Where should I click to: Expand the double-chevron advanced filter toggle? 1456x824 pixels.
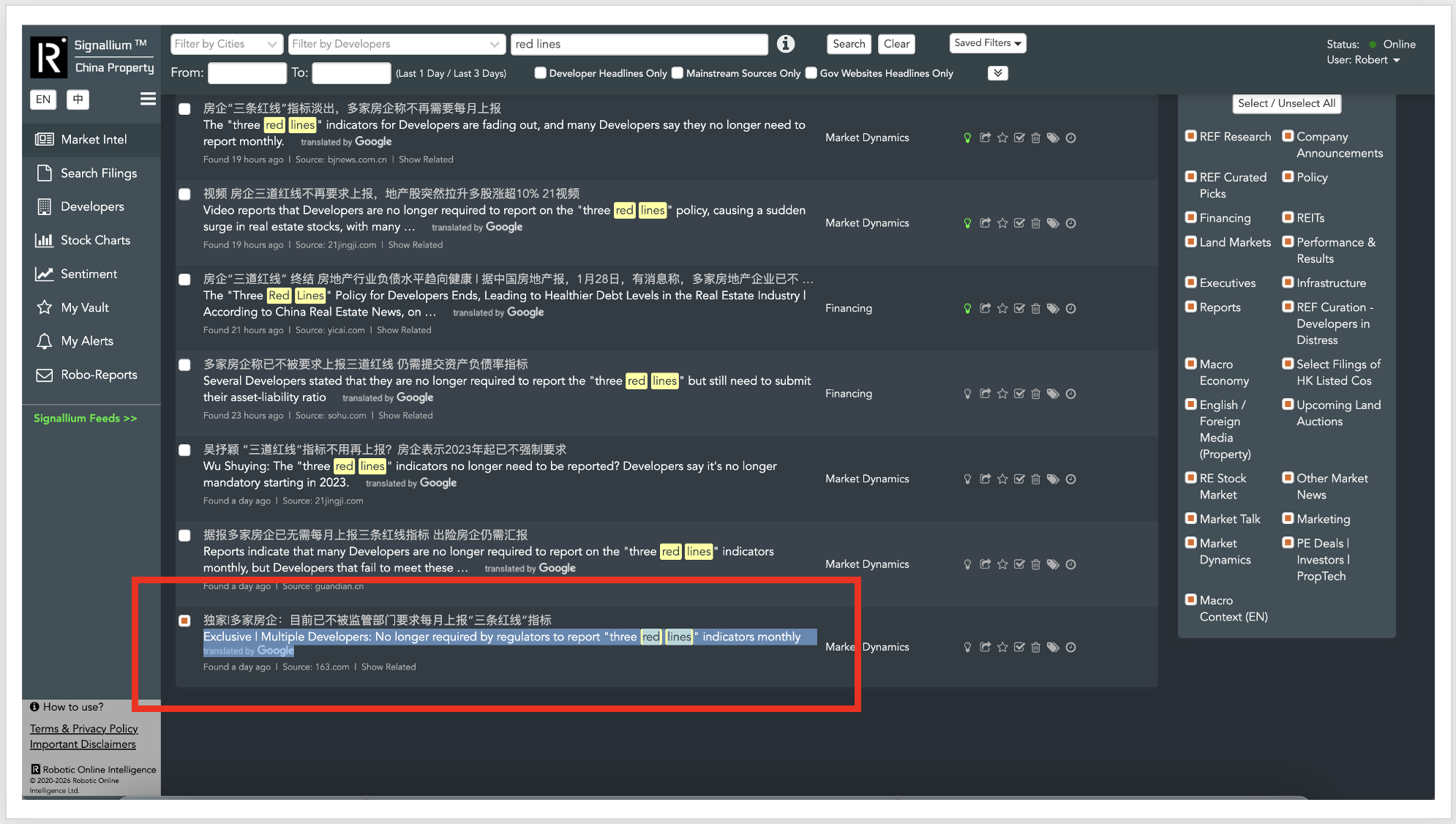tap(998, 73)
